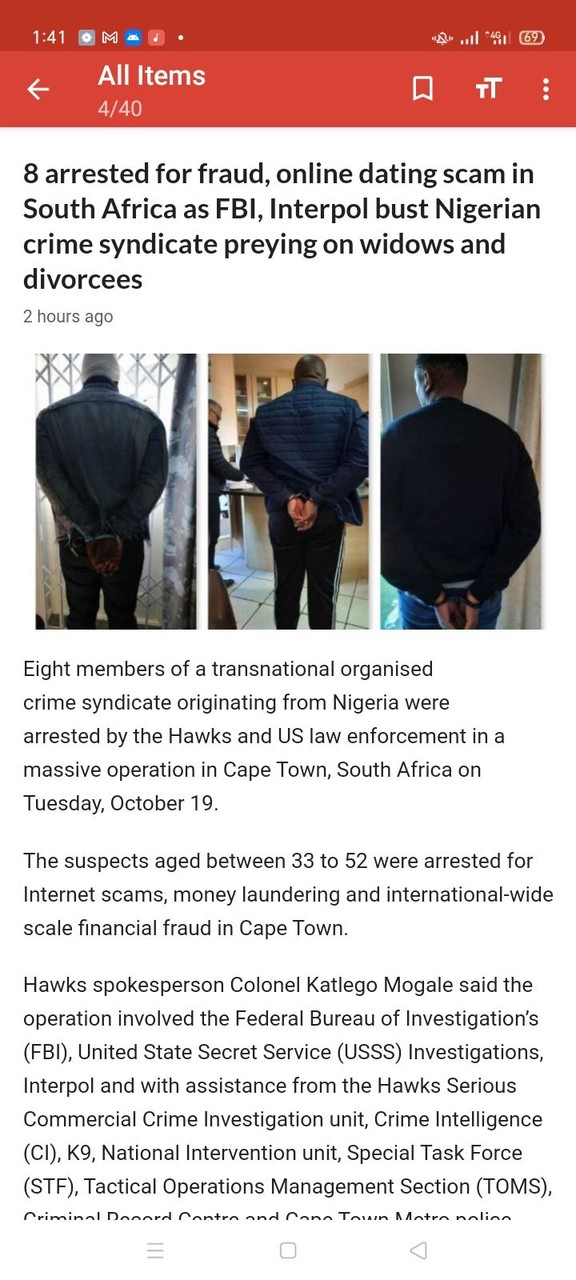Open the text size icon

point(488,90)
